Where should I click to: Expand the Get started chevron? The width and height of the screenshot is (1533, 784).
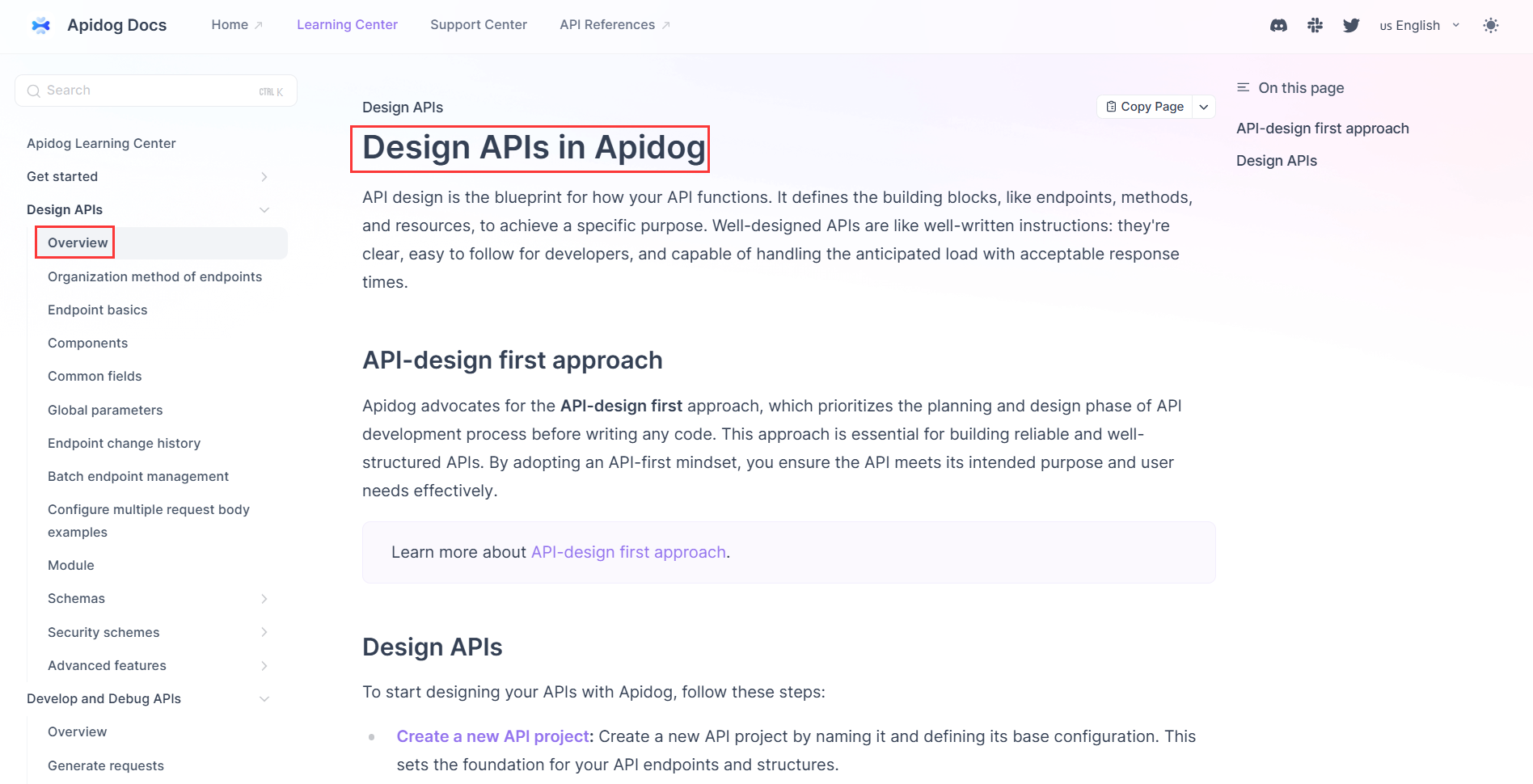[264, 177]
